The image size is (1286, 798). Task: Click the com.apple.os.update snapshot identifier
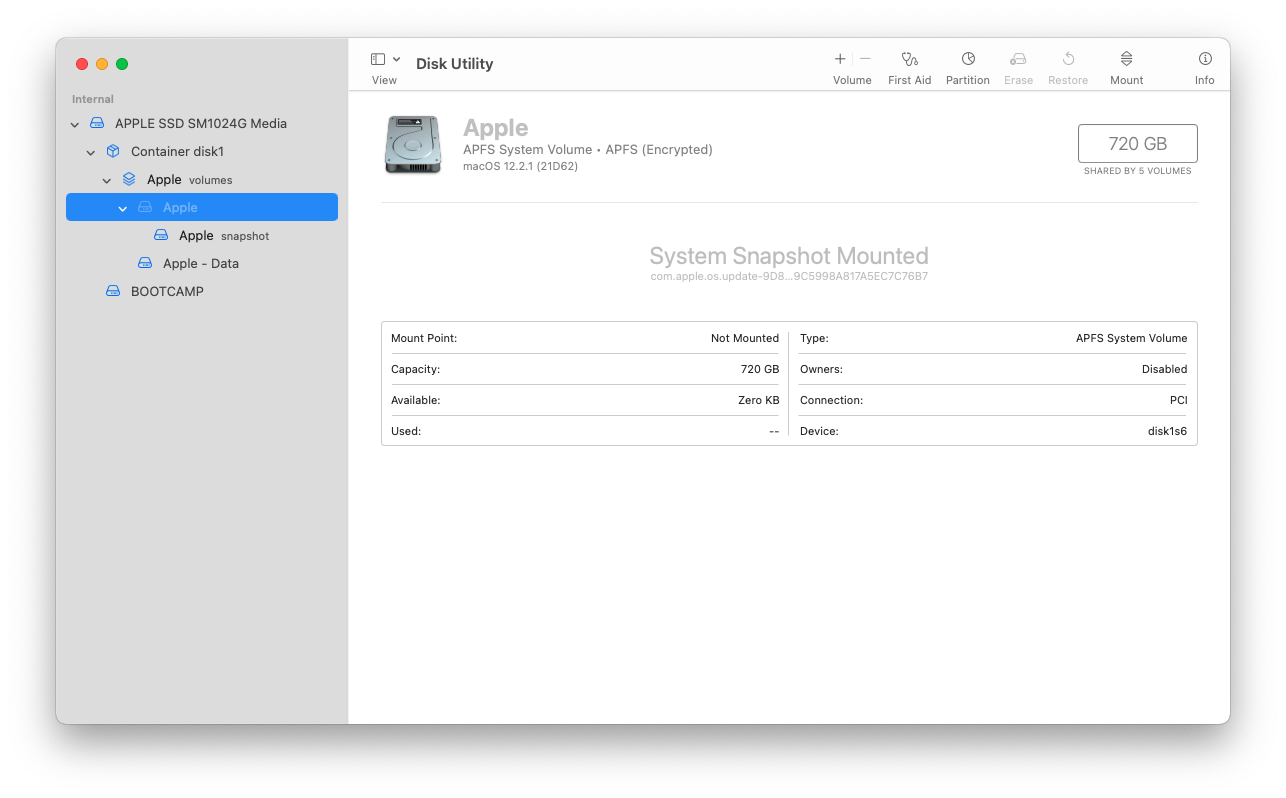[789, 277]
